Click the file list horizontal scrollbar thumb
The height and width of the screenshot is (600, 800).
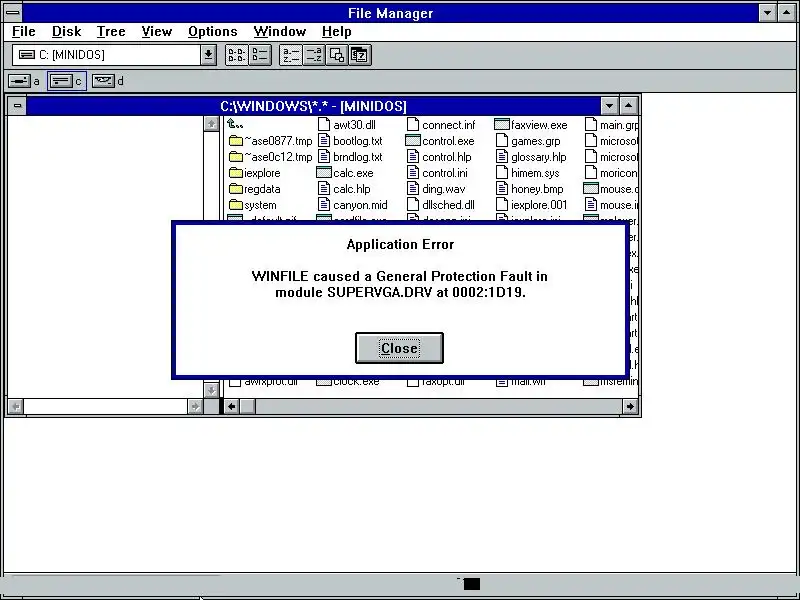click(x=247, y=407)
